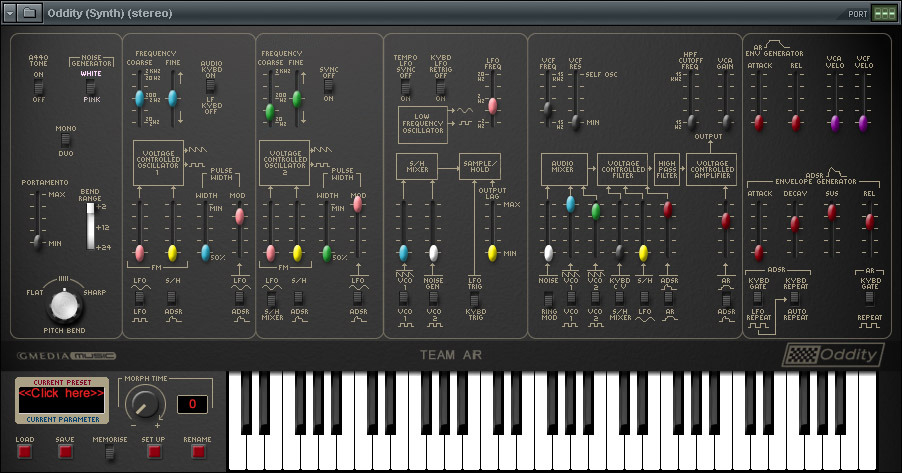902x473 pixels.
Task: Toggle the VCO2 Sync off/on switch
Action: coord(328,86)
